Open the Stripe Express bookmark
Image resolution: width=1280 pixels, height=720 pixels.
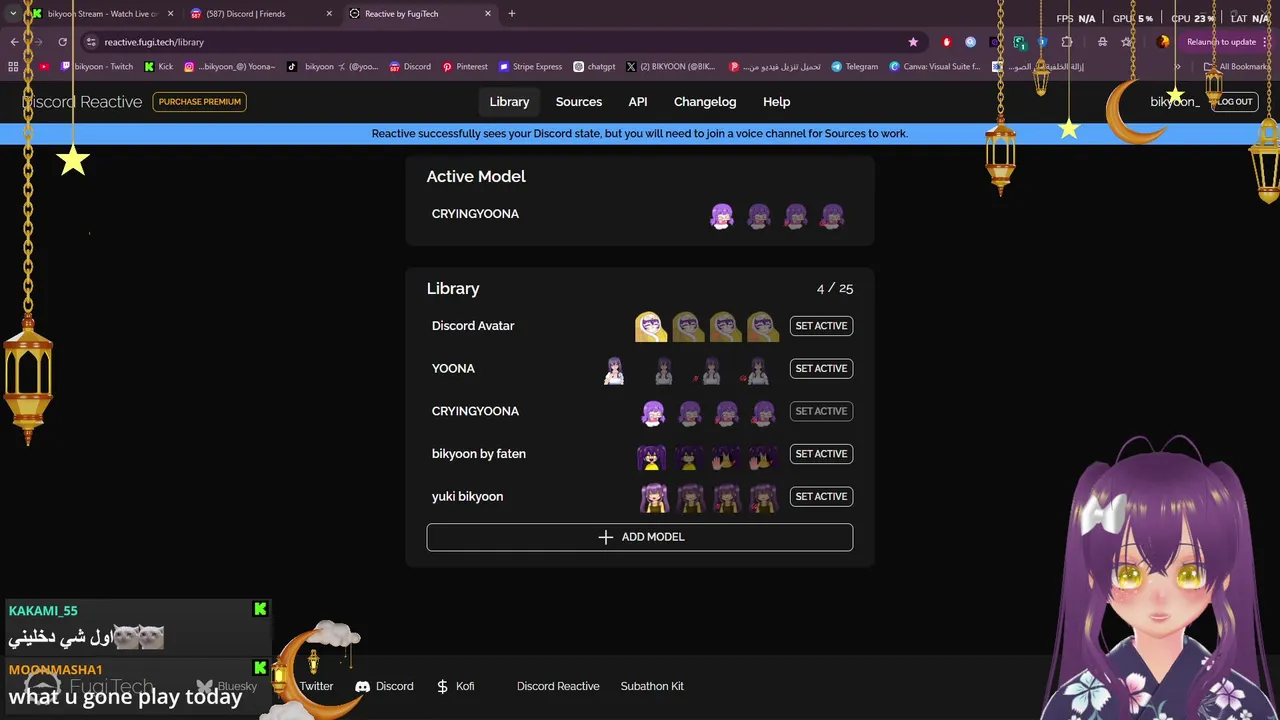[x=530, y=67]
